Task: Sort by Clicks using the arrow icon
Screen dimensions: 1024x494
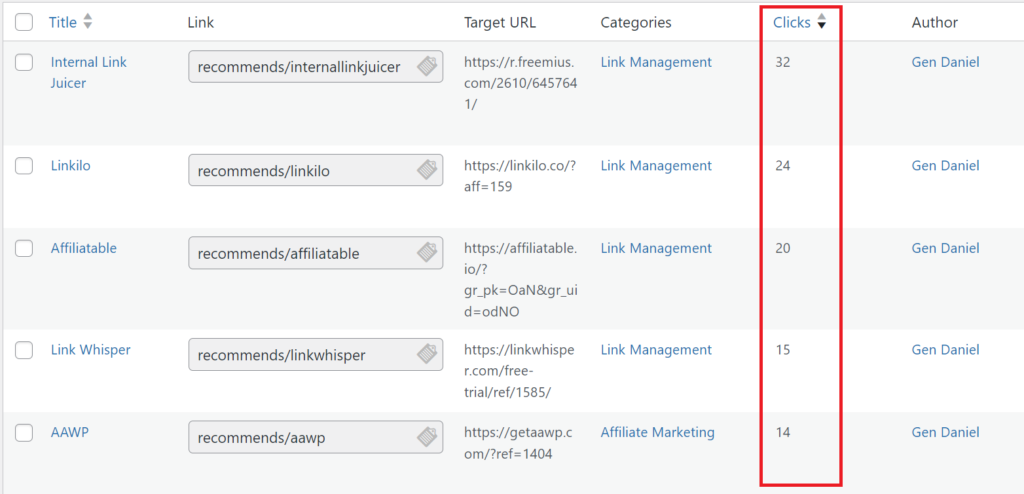Action: [x=822, y=22]
